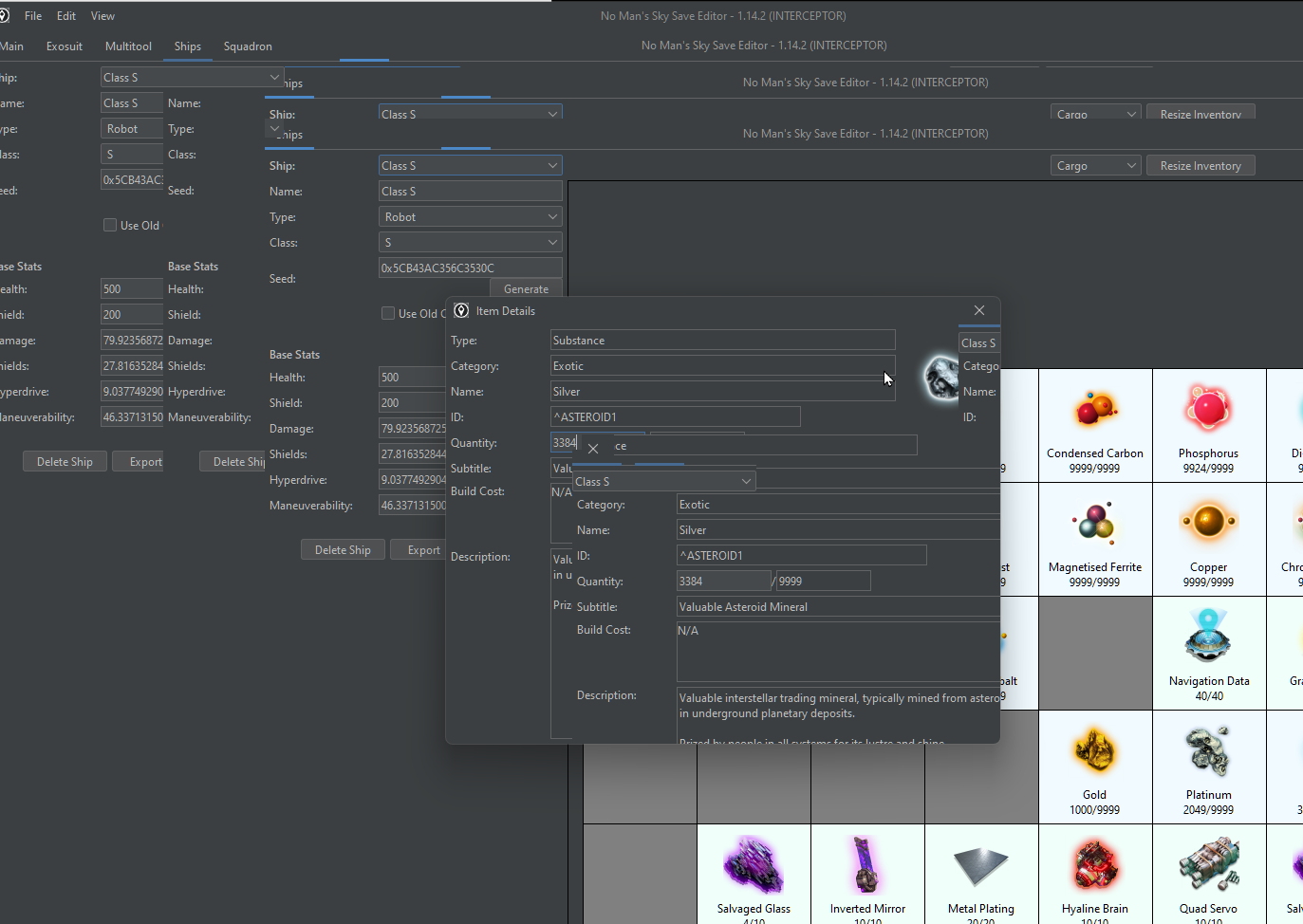
Task: Click the Gold inventory icon
Action: 1094,750
